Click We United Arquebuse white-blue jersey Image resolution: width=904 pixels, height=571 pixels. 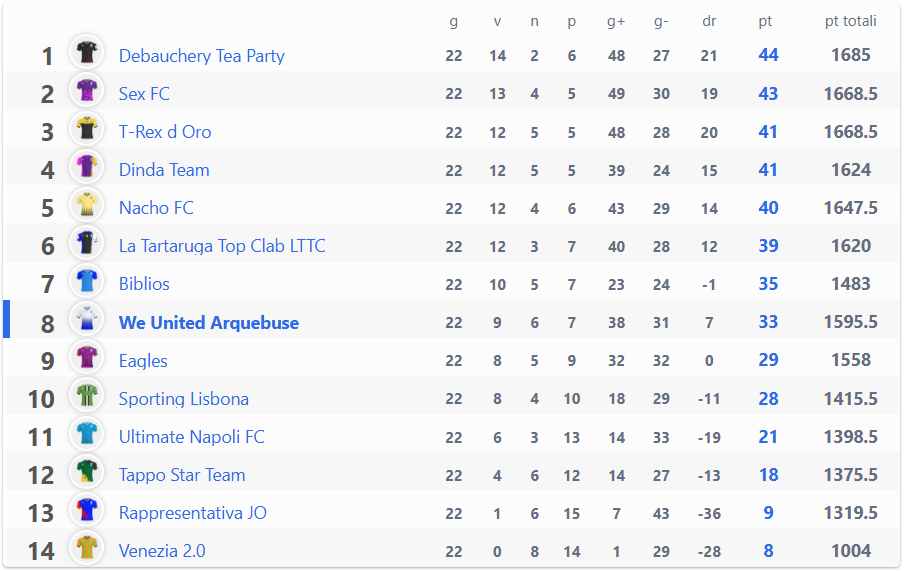(x=86, y=318)
